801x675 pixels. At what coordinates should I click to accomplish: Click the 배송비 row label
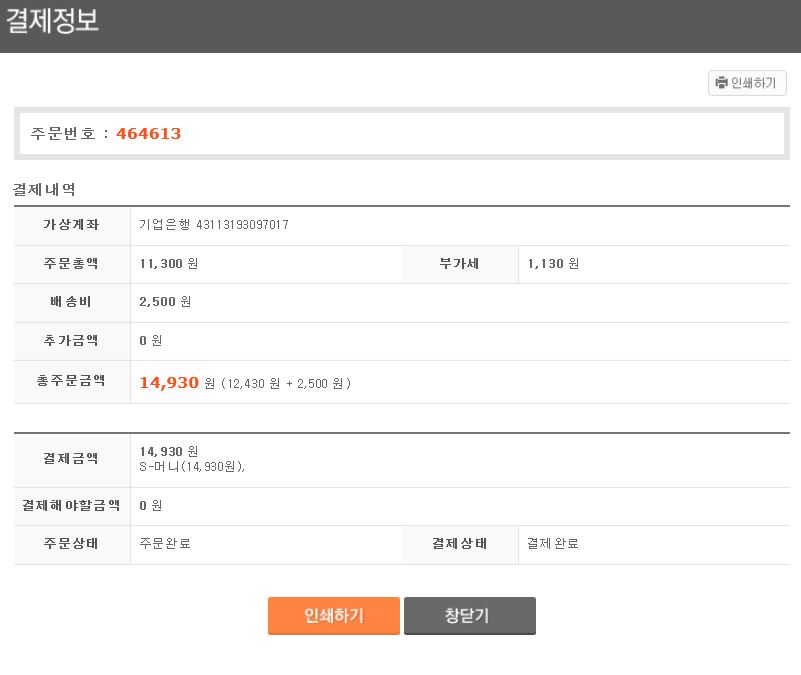(x=71, y=302)
